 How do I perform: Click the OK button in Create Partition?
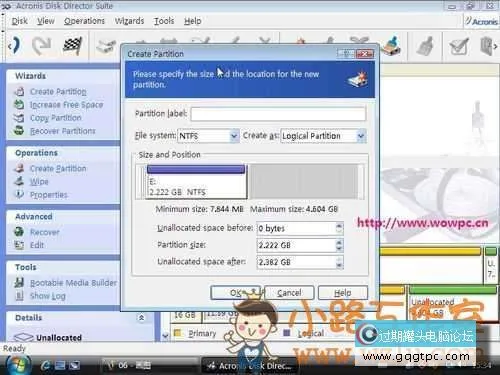(x=235, y=293)
